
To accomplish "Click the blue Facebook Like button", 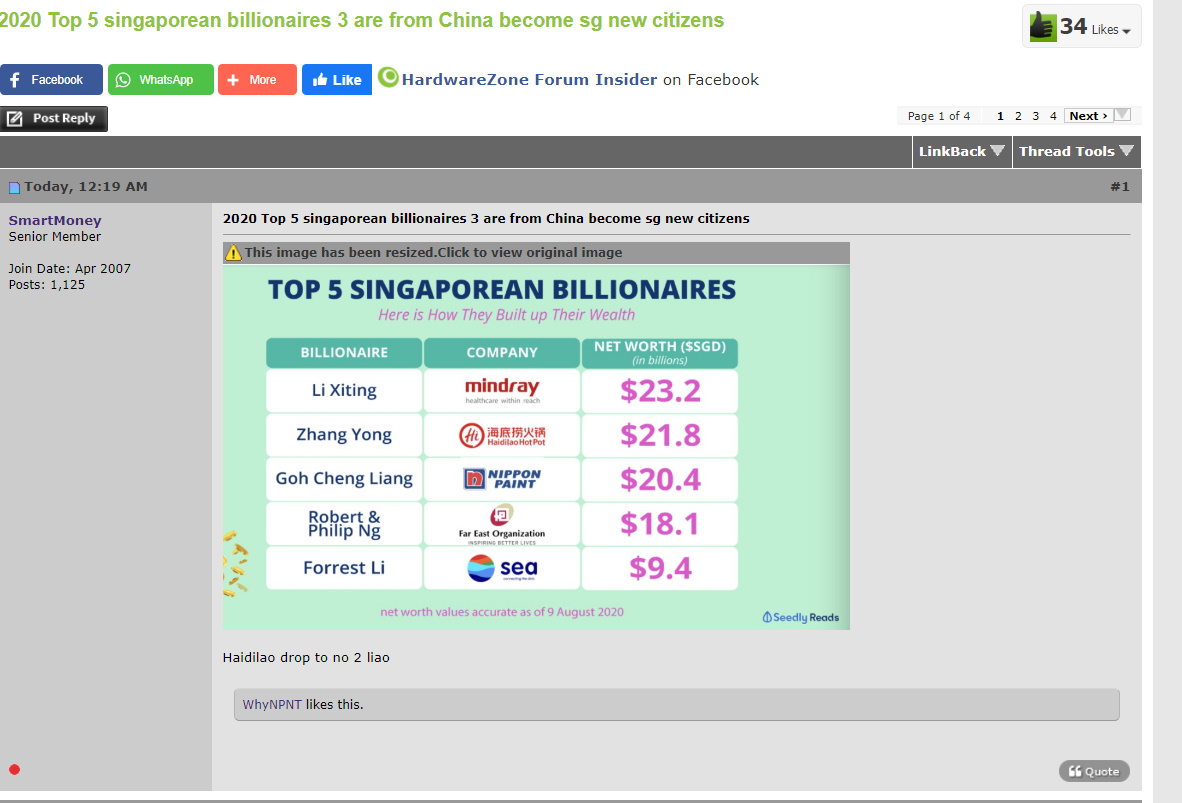I will (x=337, y=79).
